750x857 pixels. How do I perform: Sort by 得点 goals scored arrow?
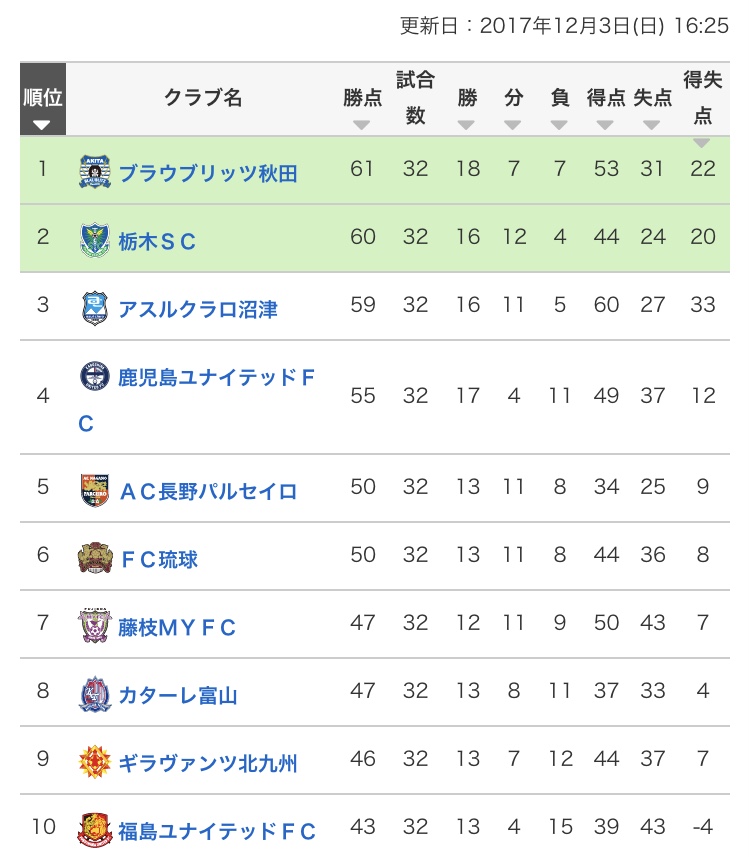pos(605,125)
